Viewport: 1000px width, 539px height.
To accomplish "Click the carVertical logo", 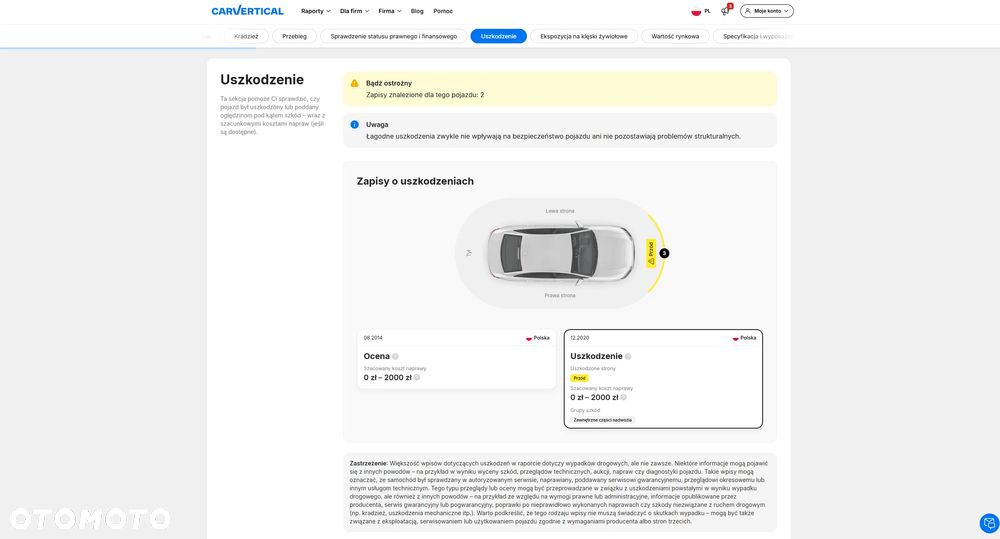I will (247, 11).
